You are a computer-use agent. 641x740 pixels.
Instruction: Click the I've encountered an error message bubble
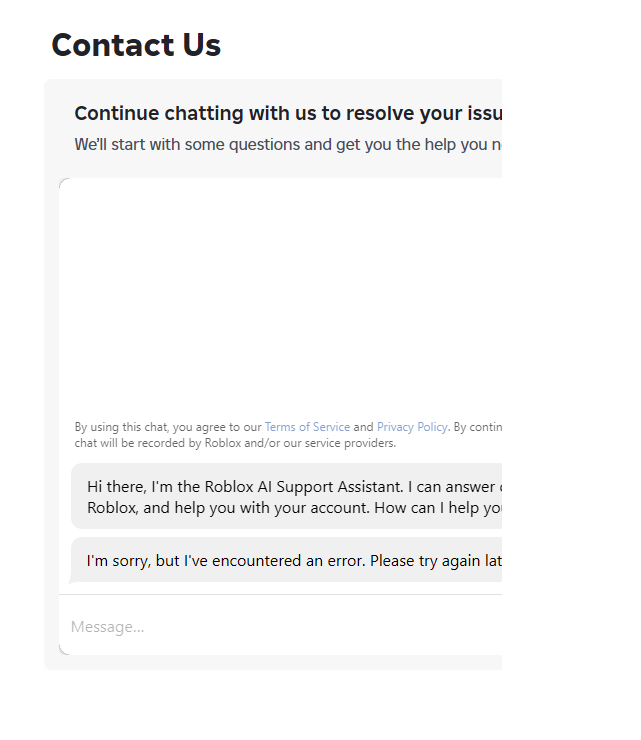point(287,560)
